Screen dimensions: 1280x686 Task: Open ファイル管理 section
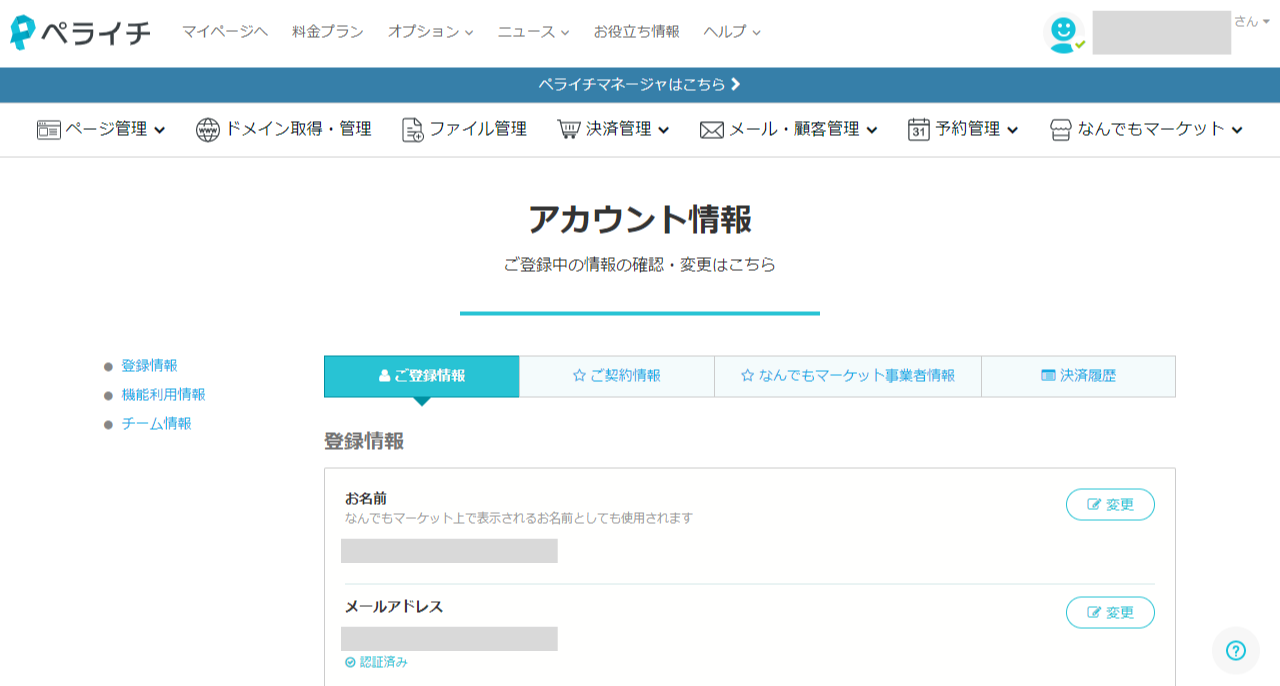464,129
